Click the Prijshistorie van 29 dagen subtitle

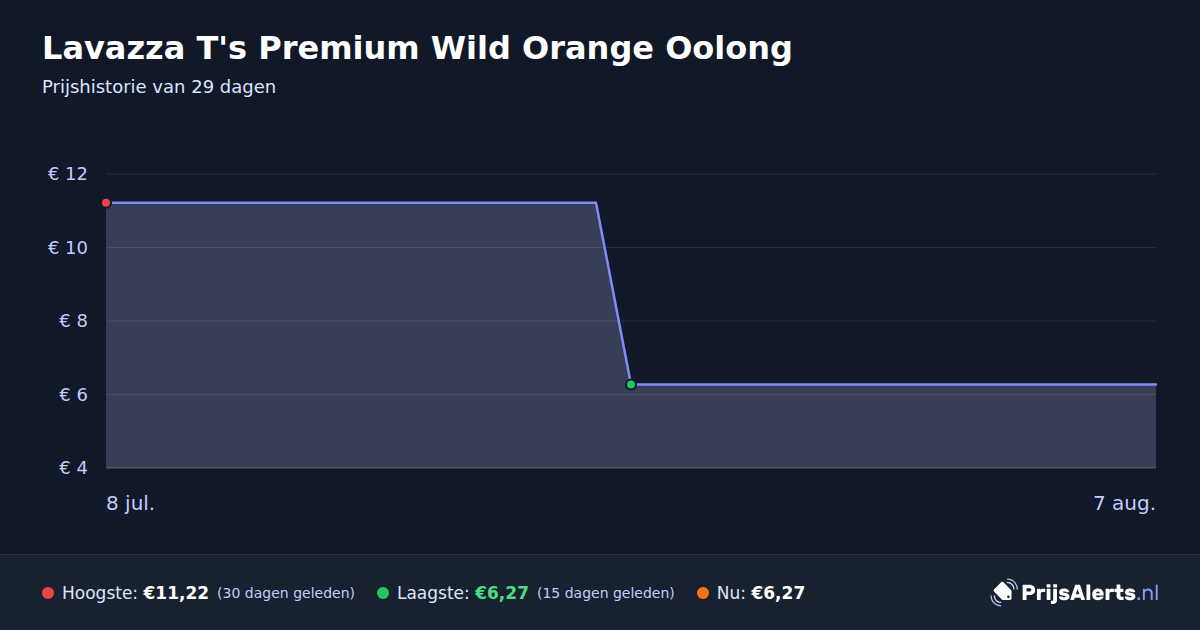(159, 87)
